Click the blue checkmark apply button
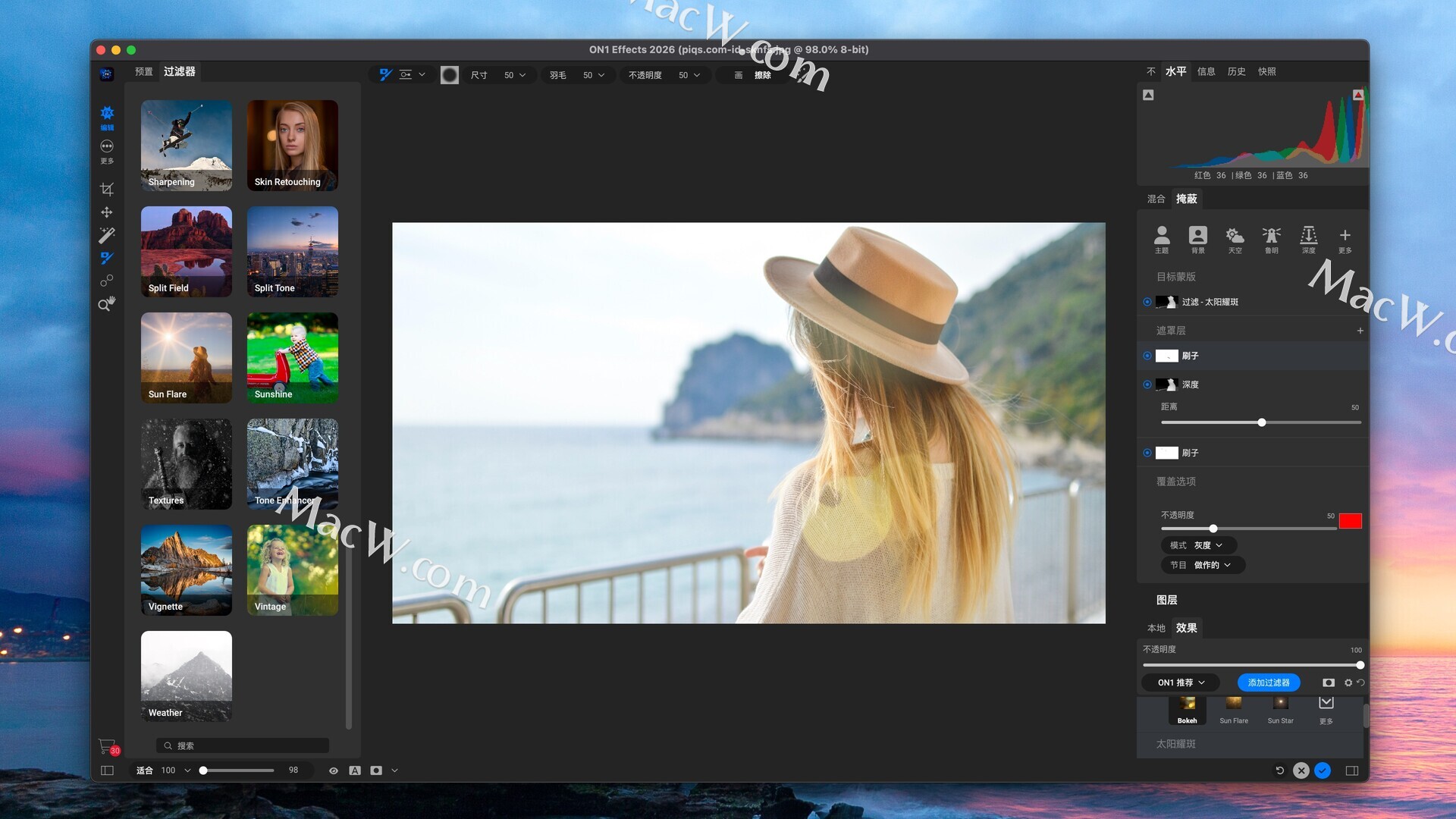1456x819 pixels. [1323, 770]
